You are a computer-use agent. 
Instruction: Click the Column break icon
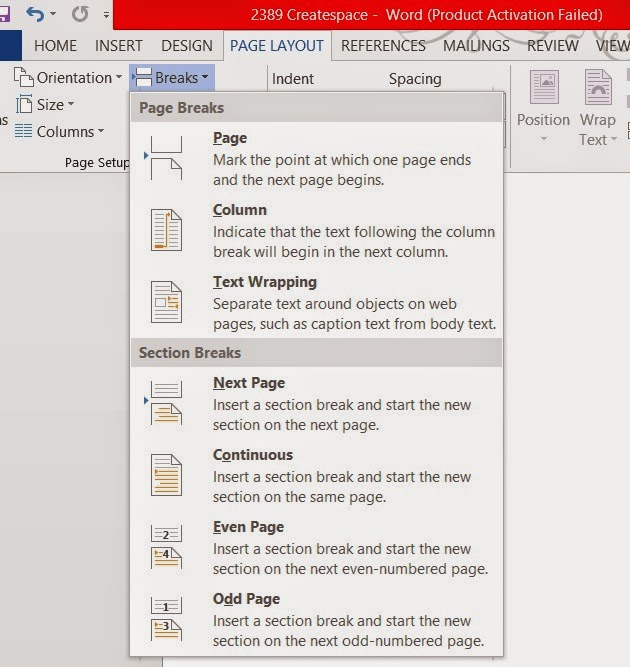coord(166,230)
